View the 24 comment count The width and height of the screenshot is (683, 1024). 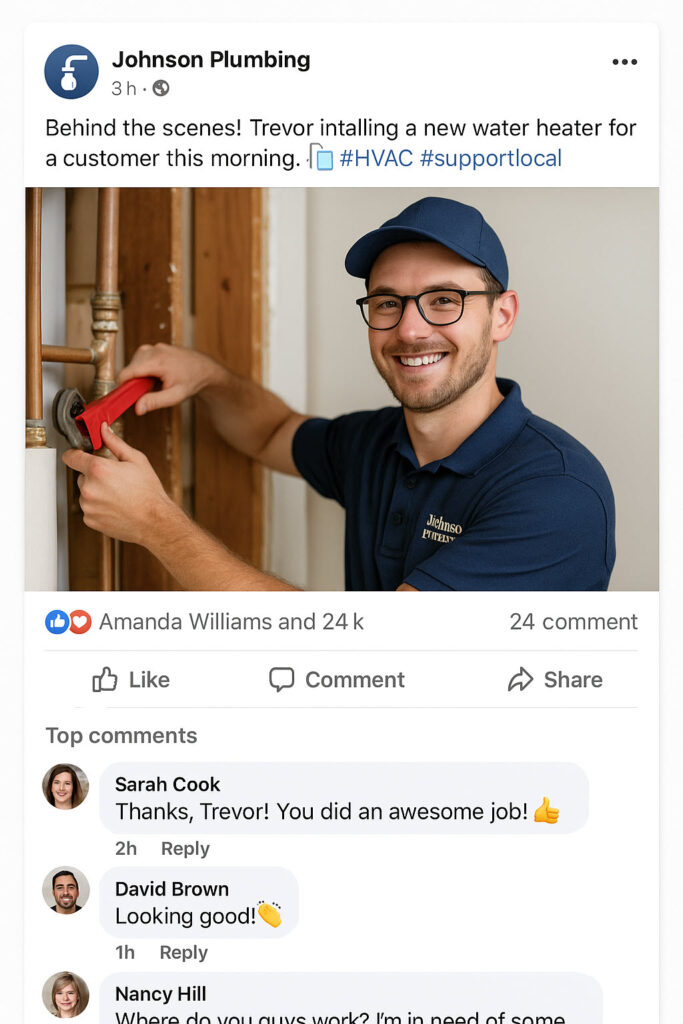[573, 622]
